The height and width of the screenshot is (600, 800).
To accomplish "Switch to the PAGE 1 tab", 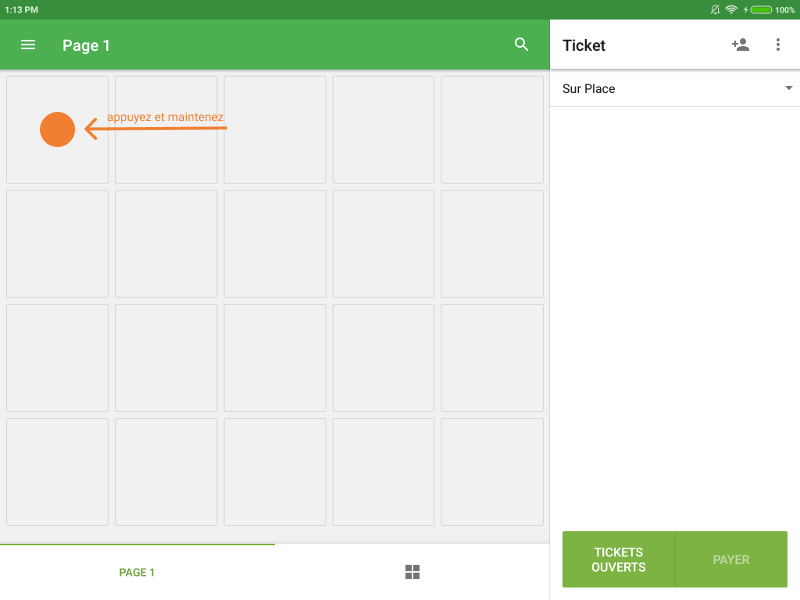I will click(137, 572).
